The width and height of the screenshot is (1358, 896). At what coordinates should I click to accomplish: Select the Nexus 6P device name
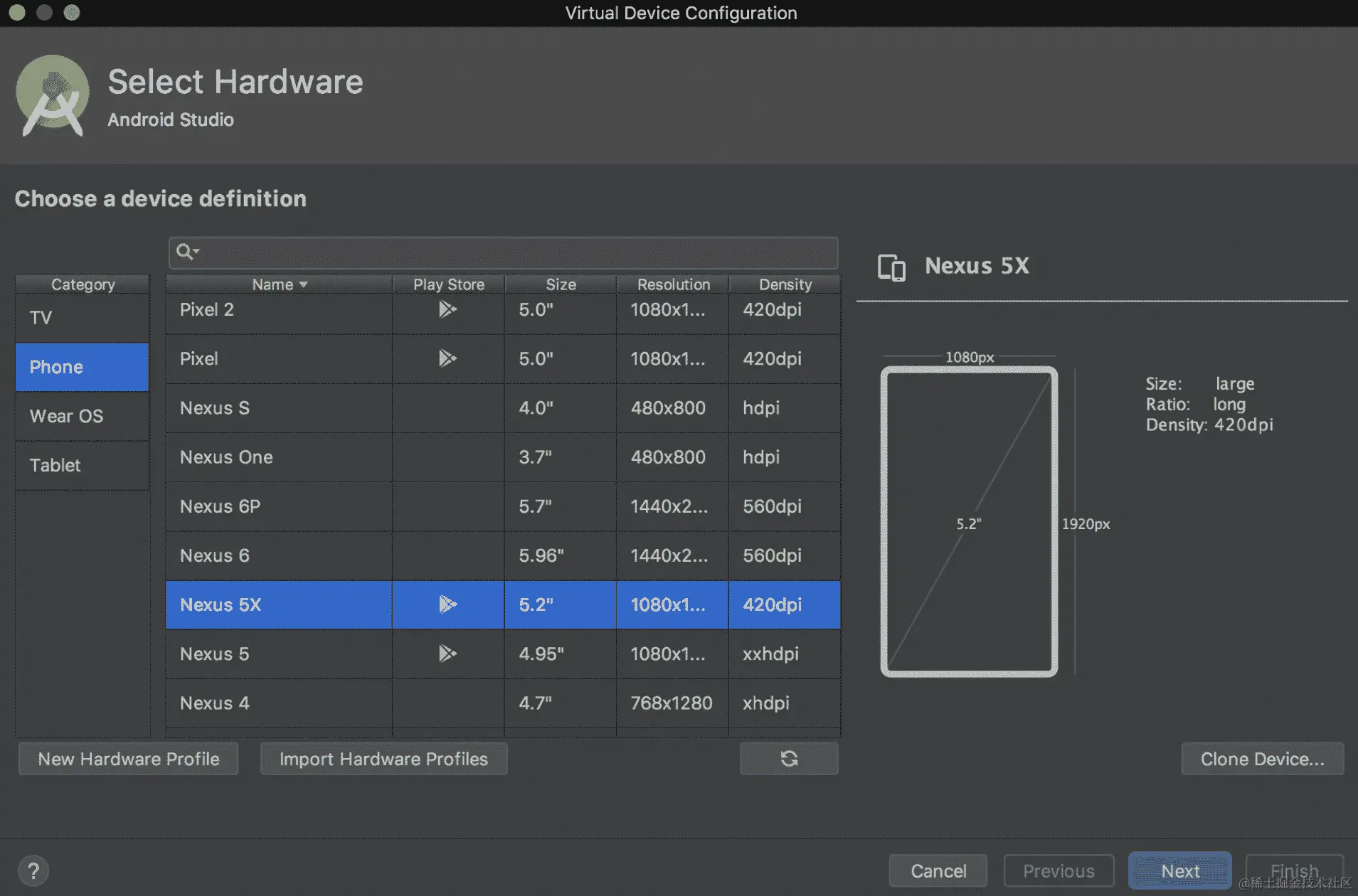click(x=221, y=506)
